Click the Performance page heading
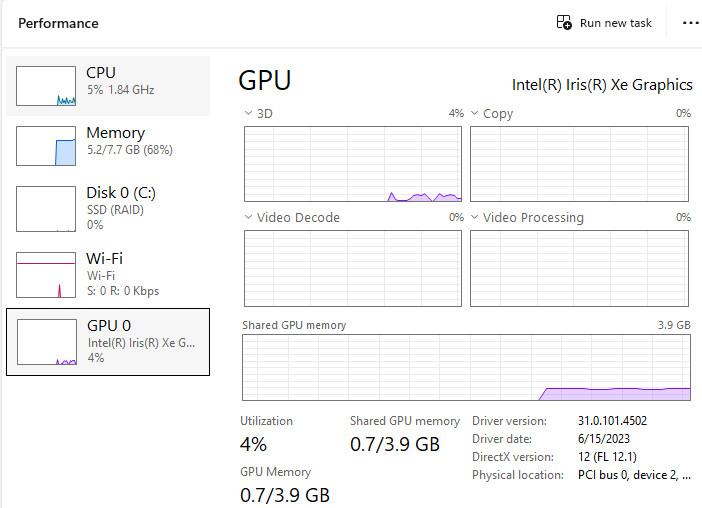The height and width of the screenshot is (508, 702). [58, 23]
